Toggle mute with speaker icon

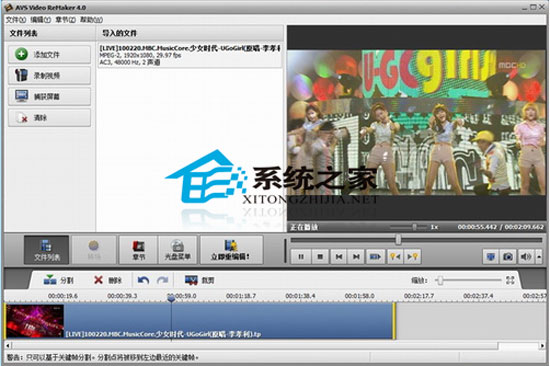click(525, 257)
